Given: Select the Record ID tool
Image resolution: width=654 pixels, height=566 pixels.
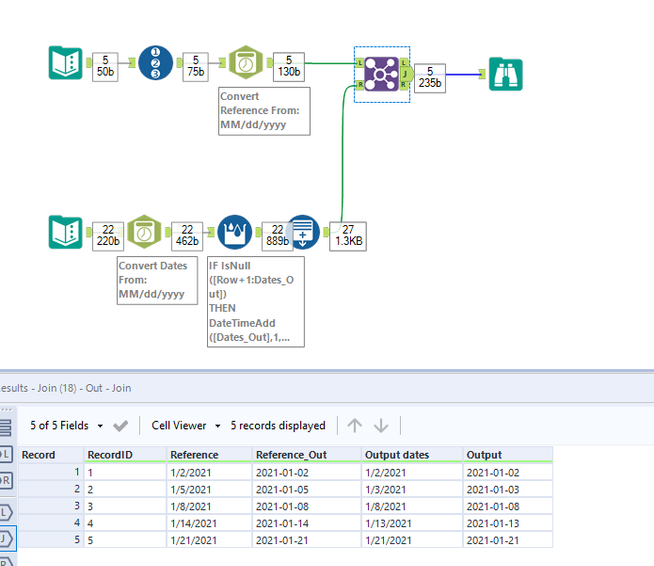Looking at the screenshot, I should 155,63.
